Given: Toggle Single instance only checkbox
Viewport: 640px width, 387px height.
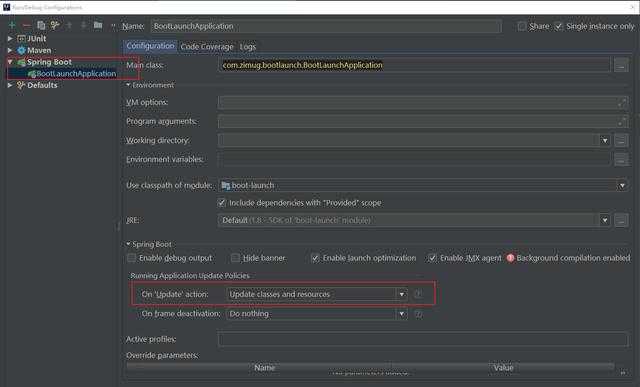Looking at the screenshot, I should tap(558, 26).
